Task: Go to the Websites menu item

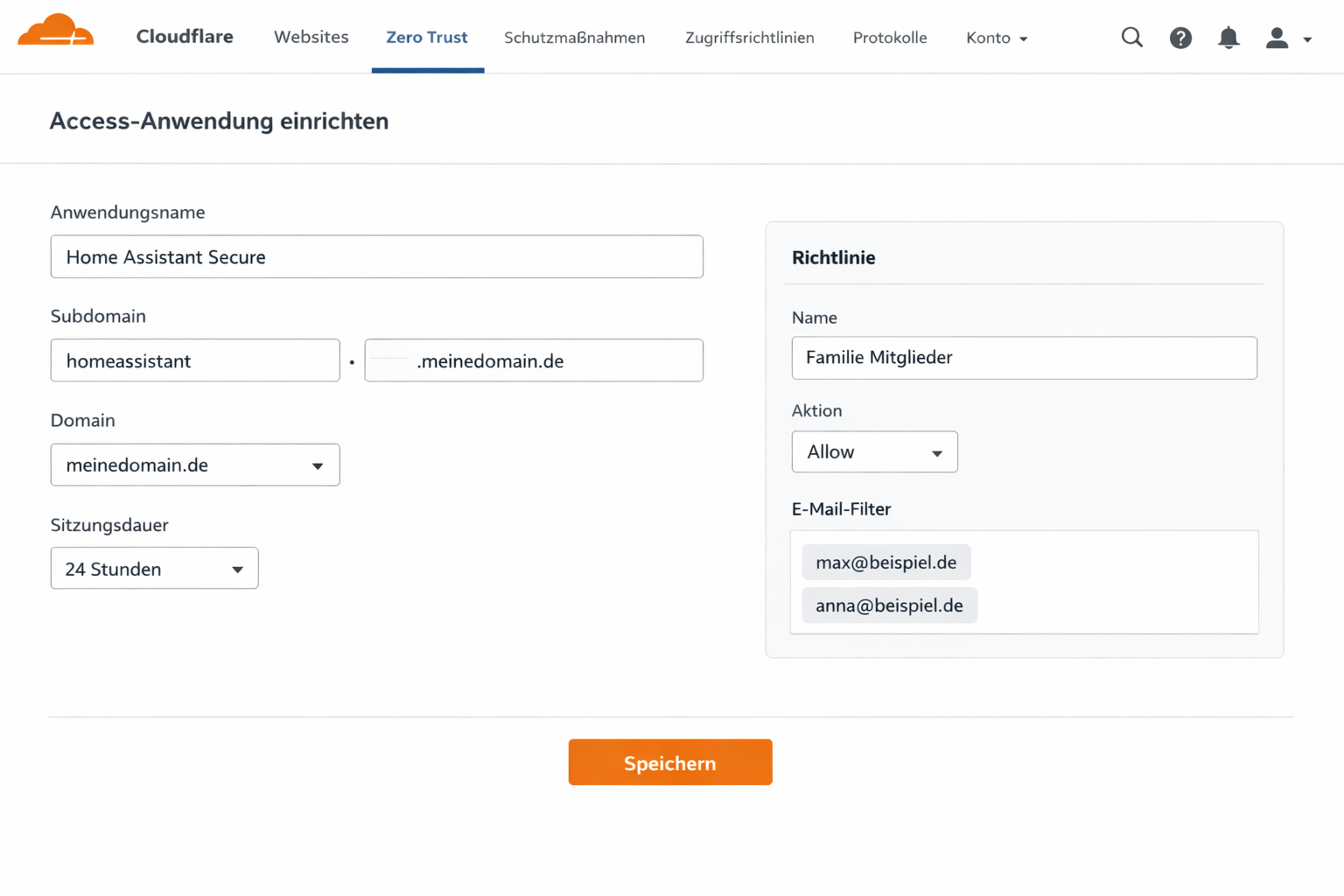Action: [311, 37]
